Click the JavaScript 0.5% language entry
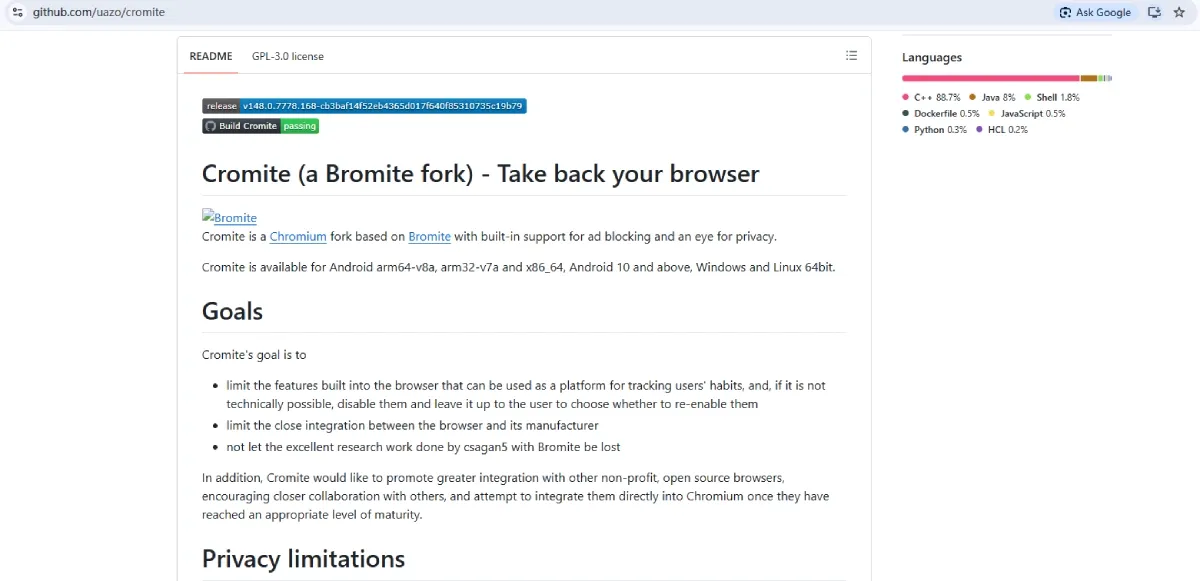Viewport: 1200px width, 581px height. (x=1027, y=113)
